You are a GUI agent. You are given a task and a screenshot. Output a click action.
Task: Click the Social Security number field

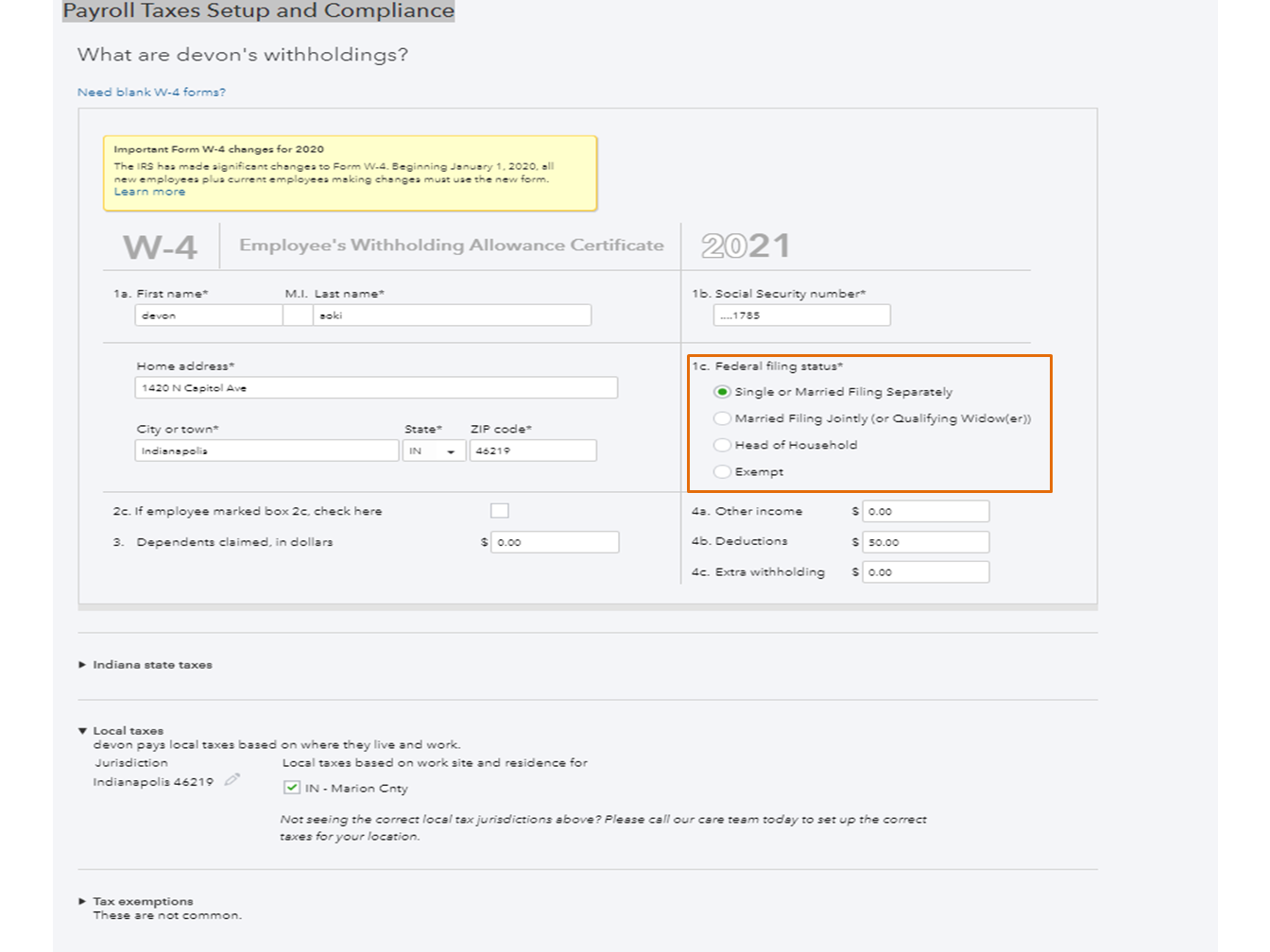[801, 315]
